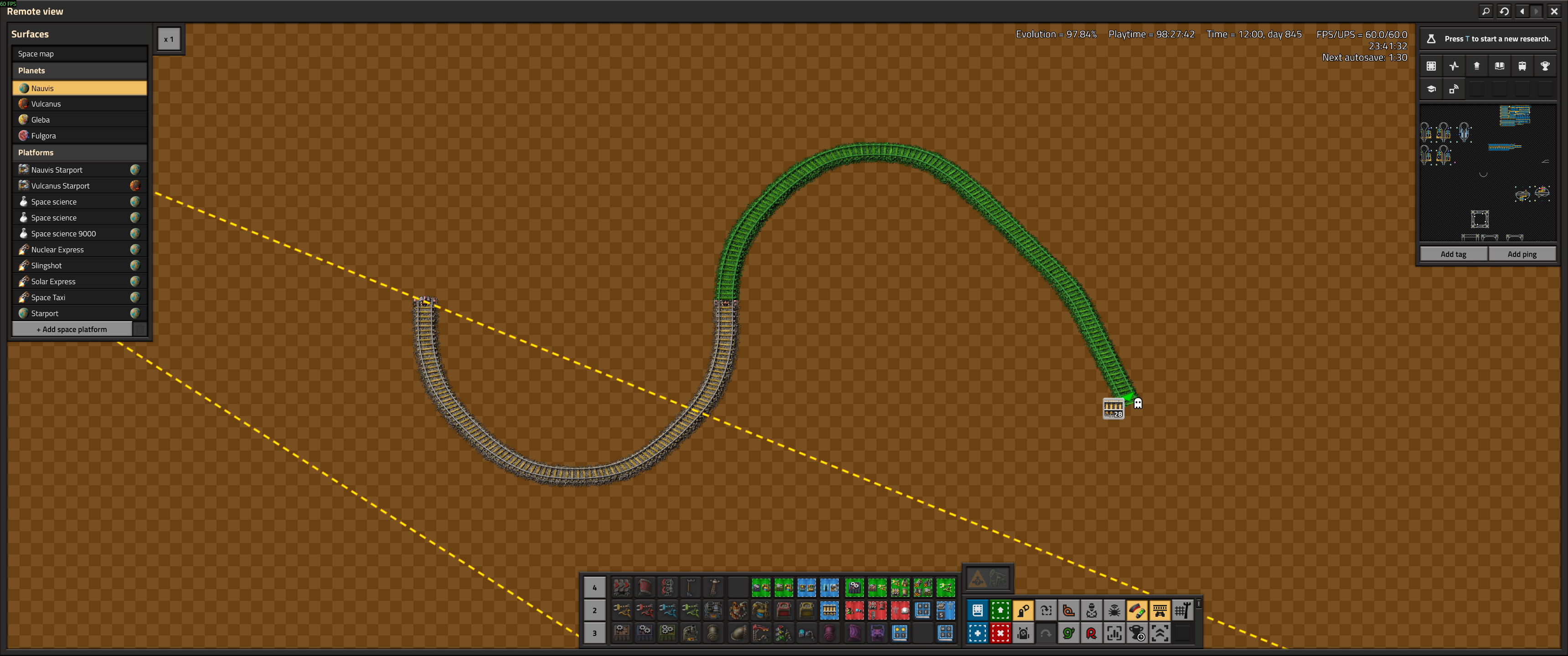Pick the express underground belt quickbar slot
The height and width of the screenshot is (656, 1568).
(645, 587)
